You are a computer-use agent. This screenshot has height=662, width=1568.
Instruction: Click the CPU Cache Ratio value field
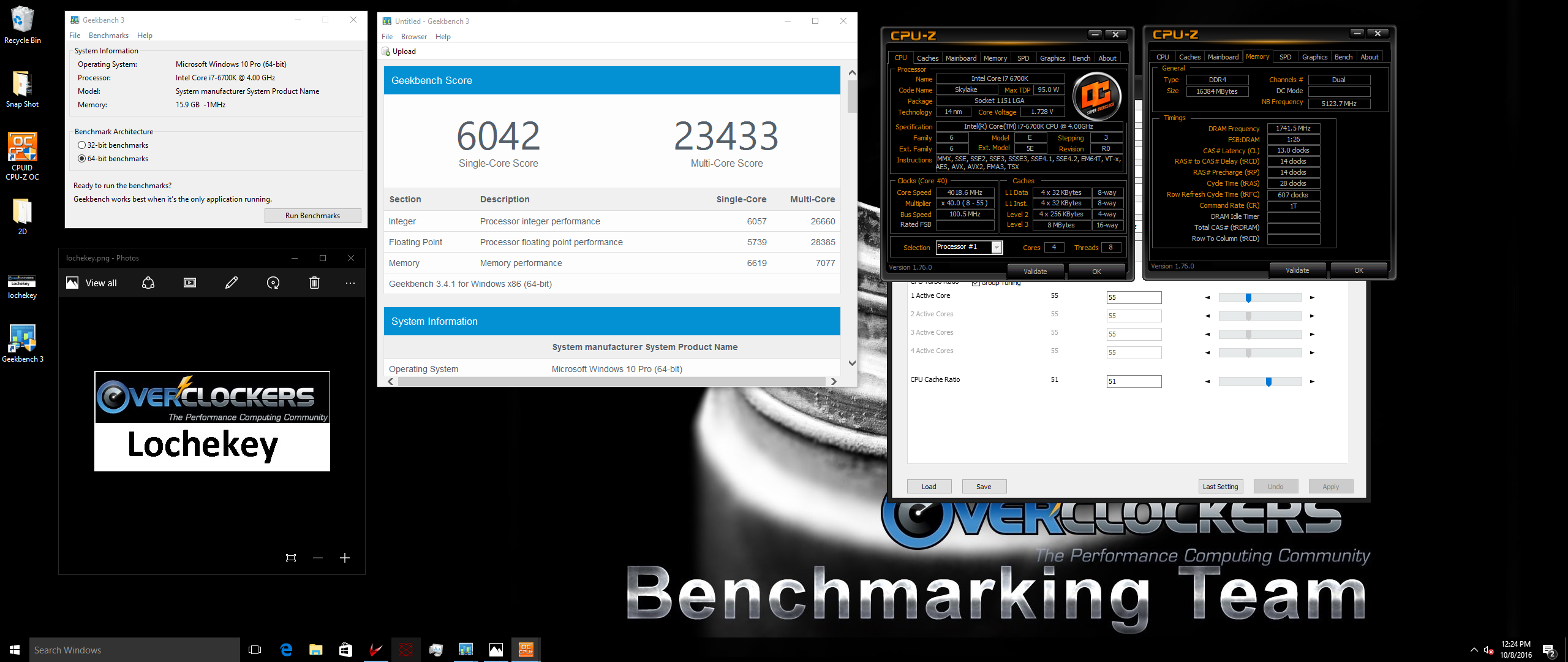click(1134, 382)
